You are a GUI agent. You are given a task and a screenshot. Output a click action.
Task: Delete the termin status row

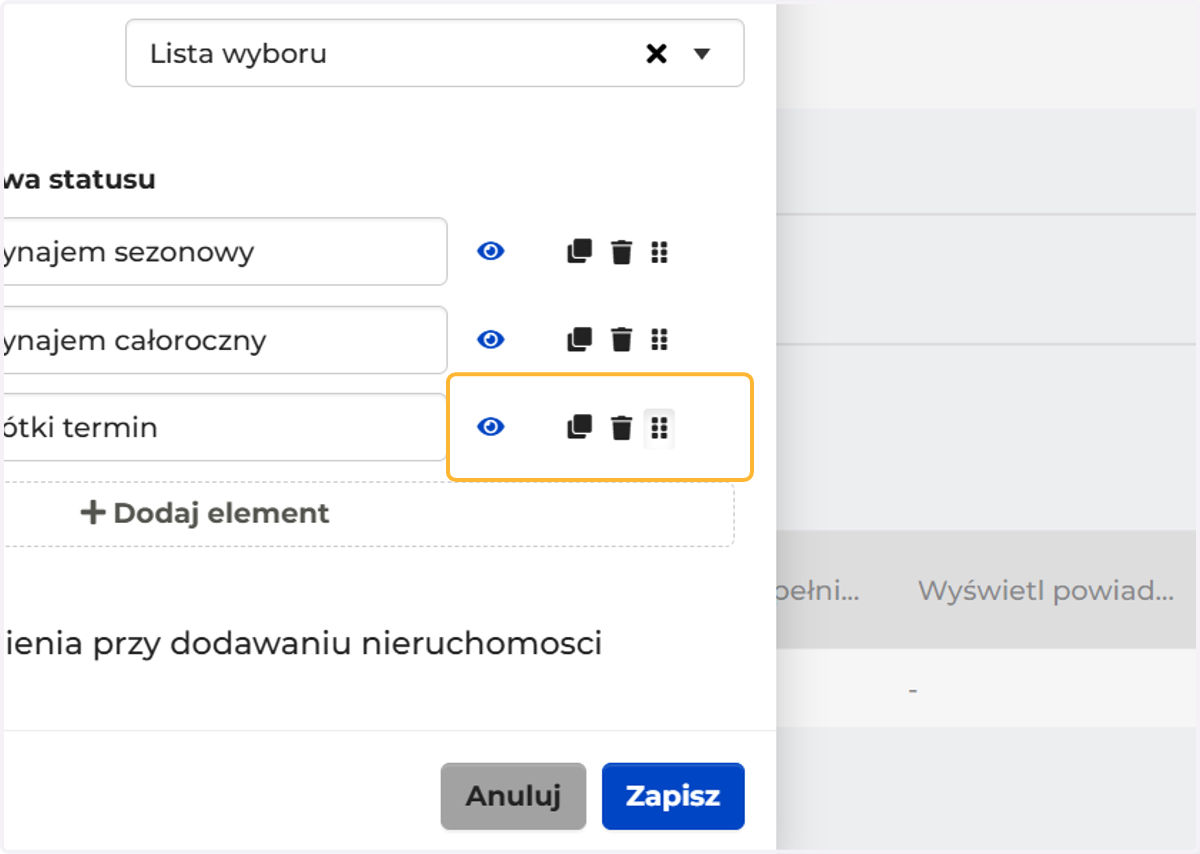tap(622, 427)
